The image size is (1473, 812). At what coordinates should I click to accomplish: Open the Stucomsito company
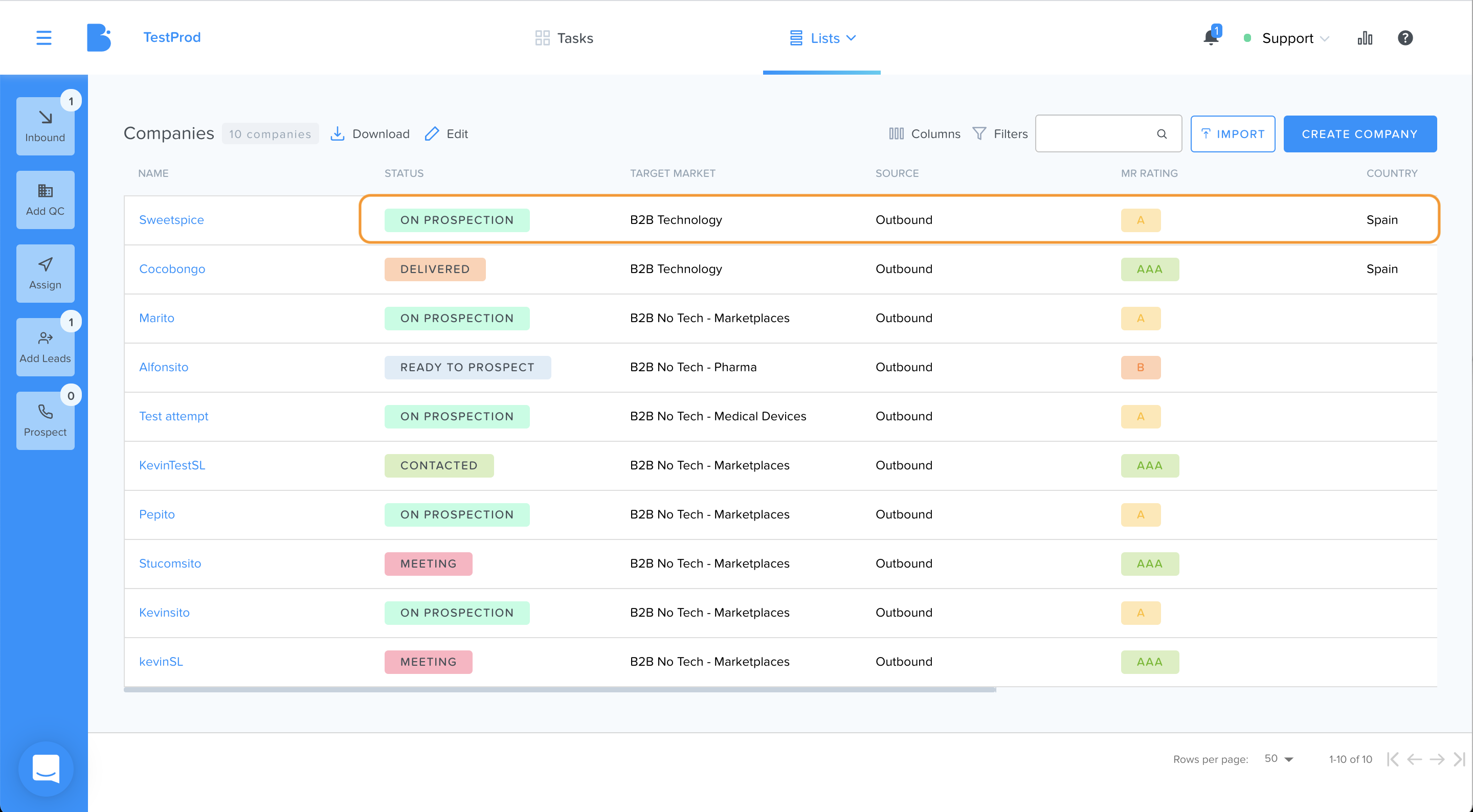pyautogui.click(x=170, y=564)
